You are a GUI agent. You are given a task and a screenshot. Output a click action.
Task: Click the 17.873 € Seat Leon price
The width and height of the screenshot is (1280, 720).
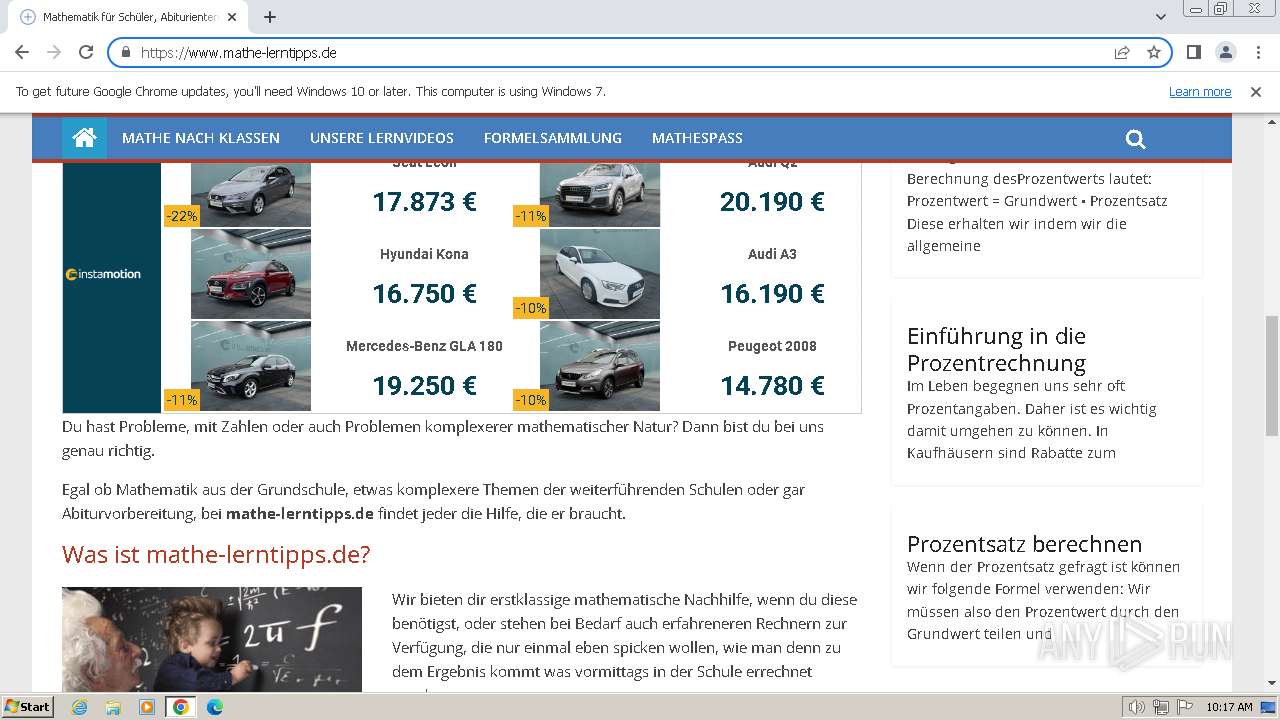click(x=424, y=202)
